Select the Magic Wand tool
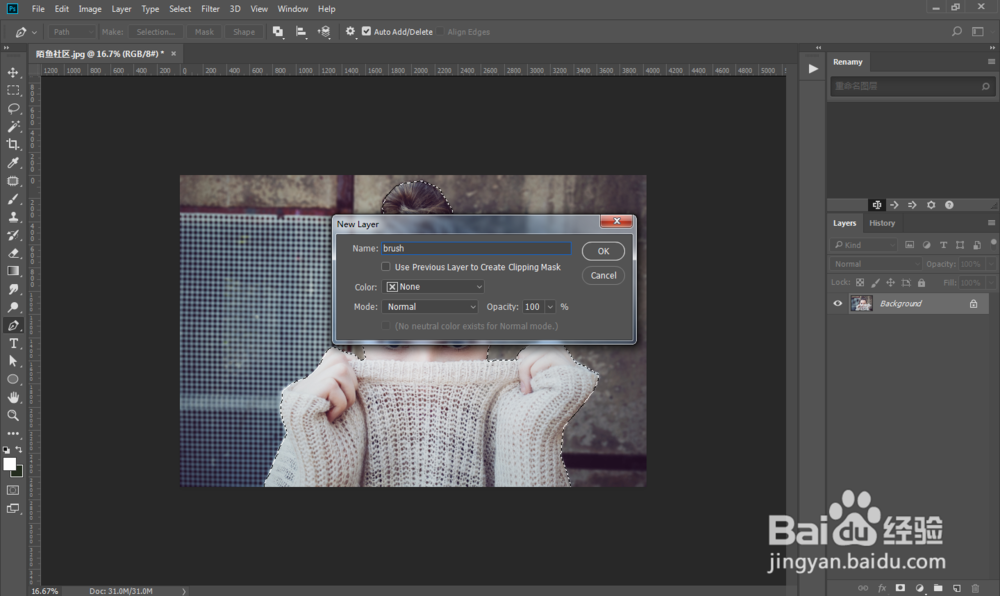This screenshot has height=596, width=1000. coord(13,126)
